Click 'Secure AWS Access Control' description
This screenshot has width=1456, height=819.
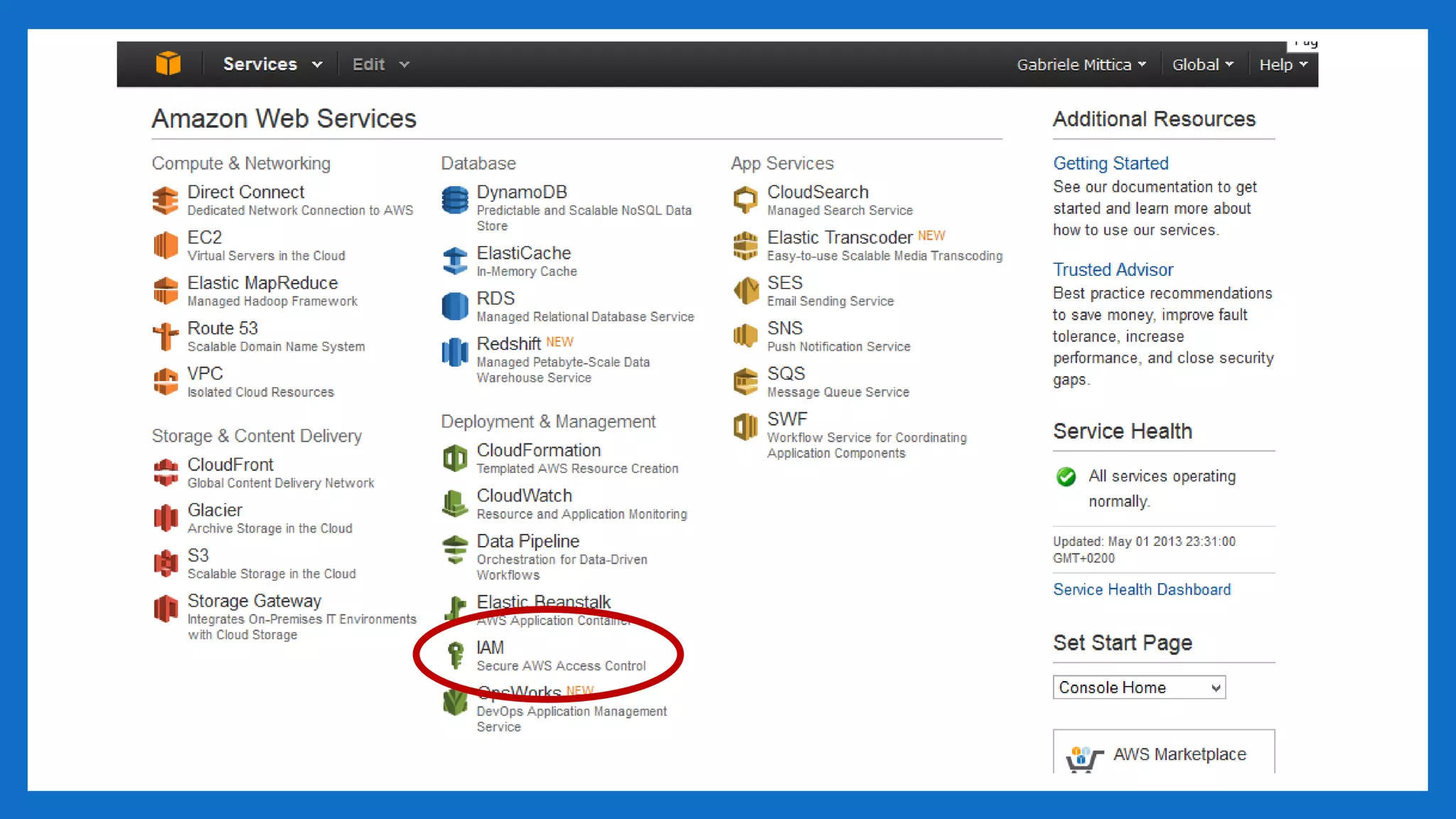[561, 666]
